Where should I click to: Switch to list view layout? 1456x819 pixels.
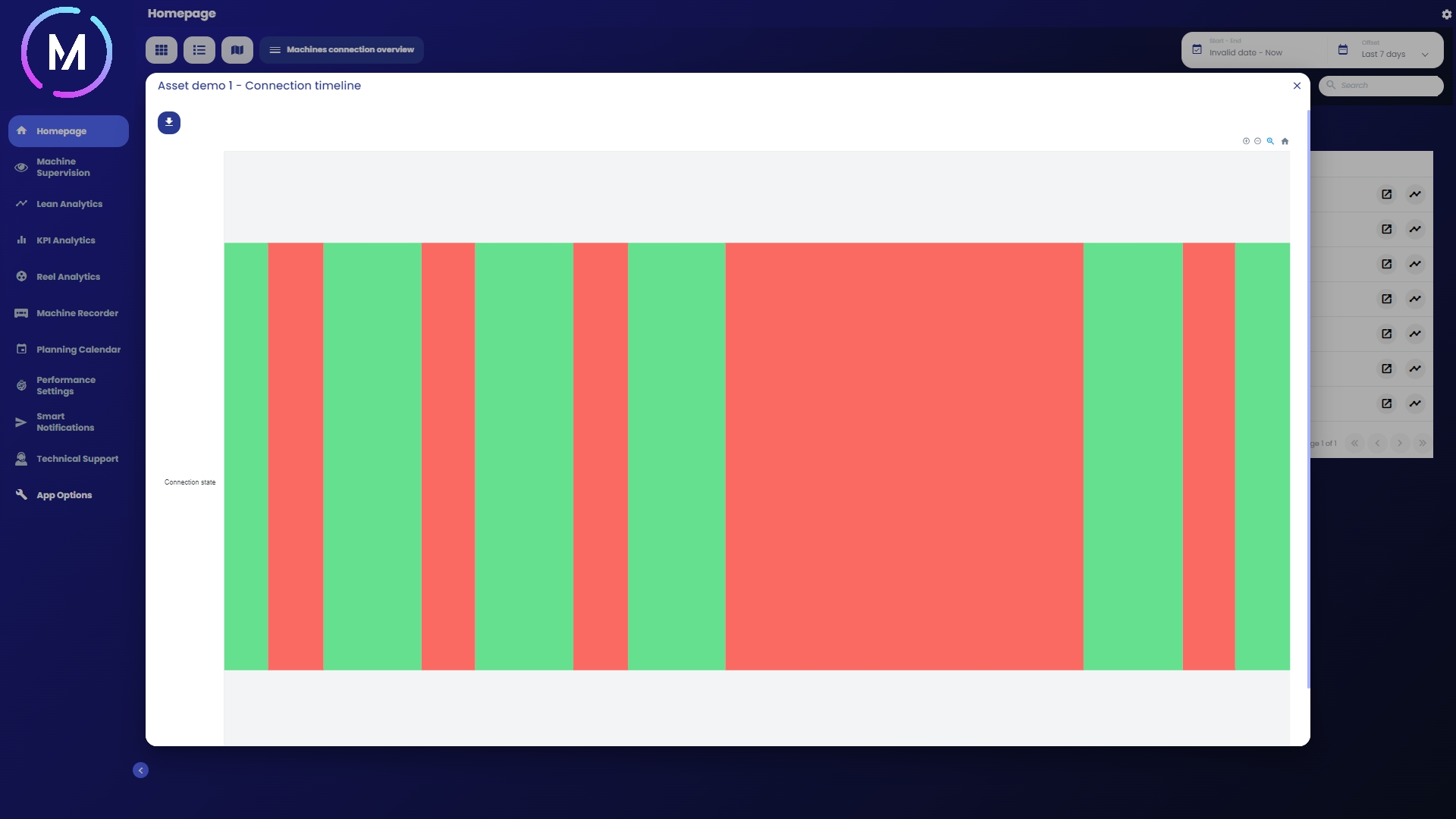pos(199,50)
